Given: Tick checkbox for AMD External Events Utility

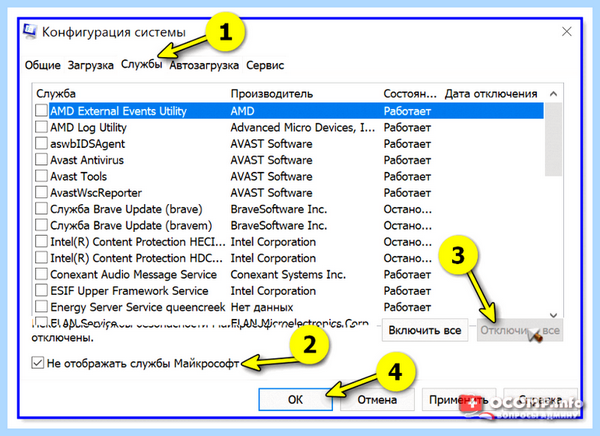Looking at the screenshot, I should [41, 111].
